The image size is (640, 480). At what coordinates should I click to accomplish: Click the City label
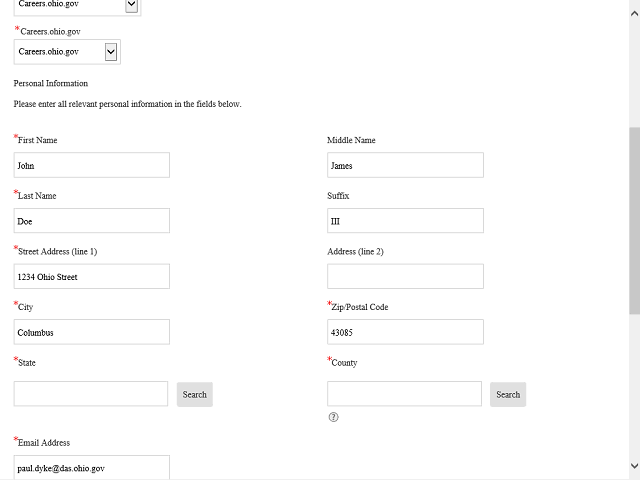(25, 307)
